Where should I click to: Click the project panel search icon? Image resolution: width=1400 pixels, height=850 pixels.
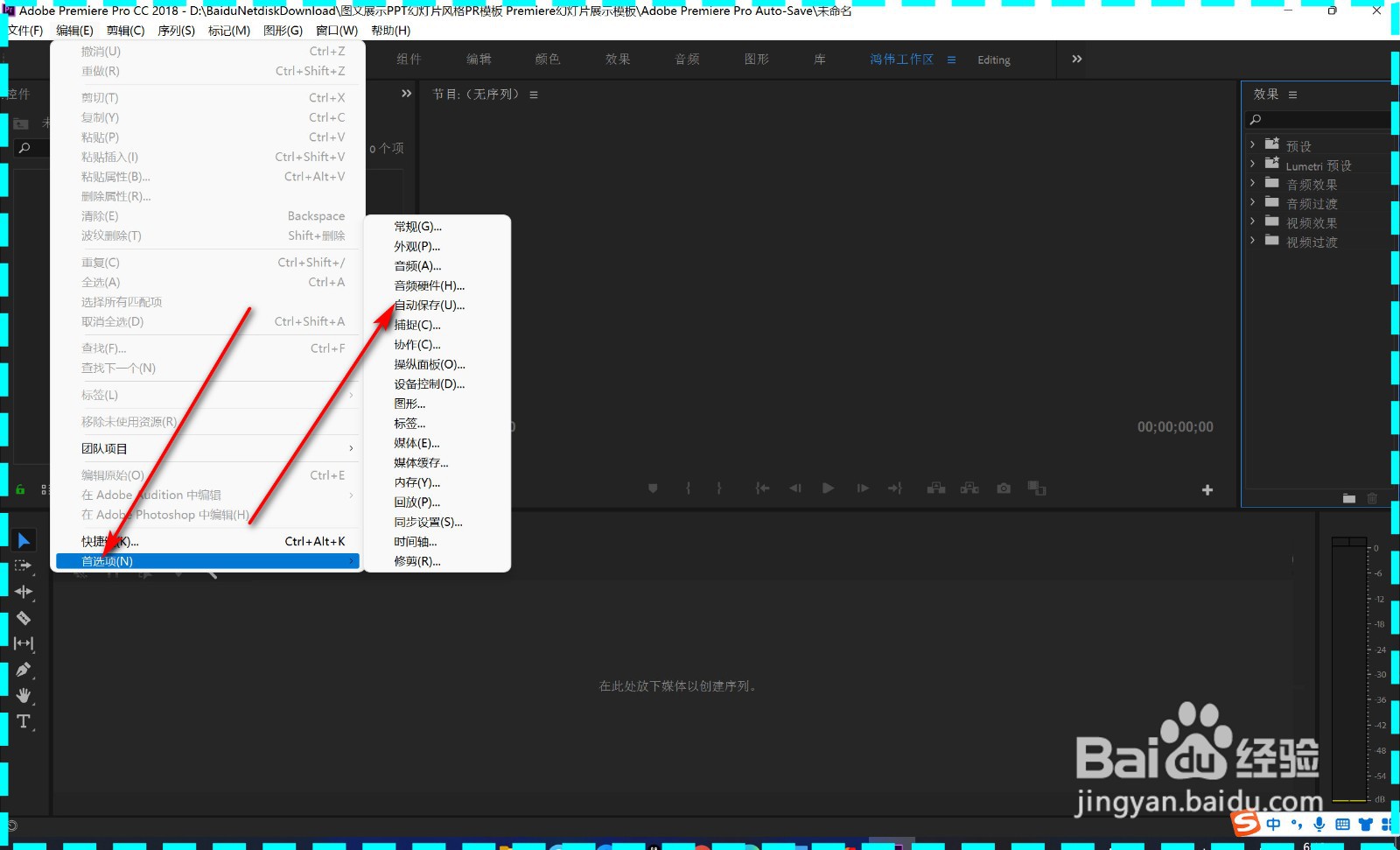24,148
